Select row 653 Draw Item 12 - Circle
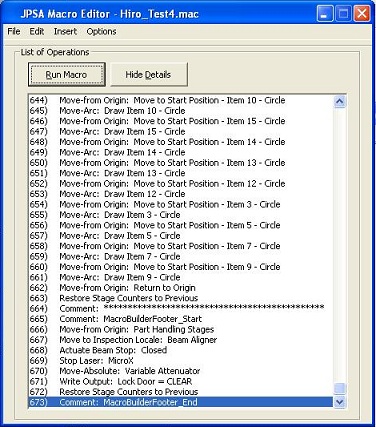Screen dimensions: 376x427 (181, 194)
